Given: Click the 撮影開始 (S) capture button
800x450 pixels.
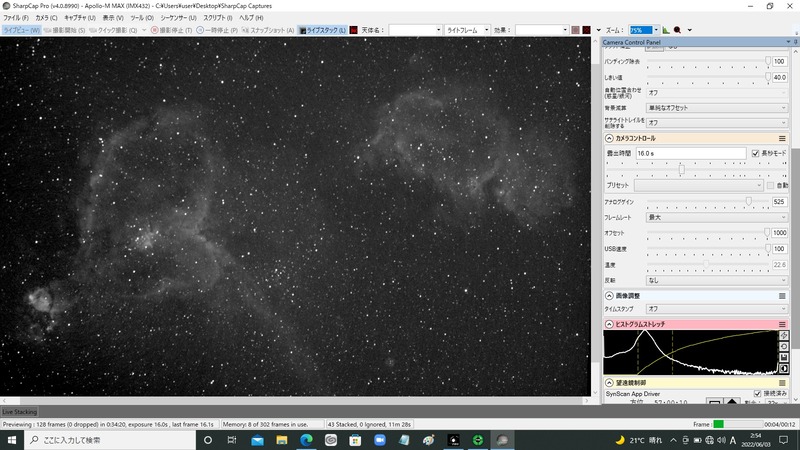Looking at the screenshot, I should point(64,30).
